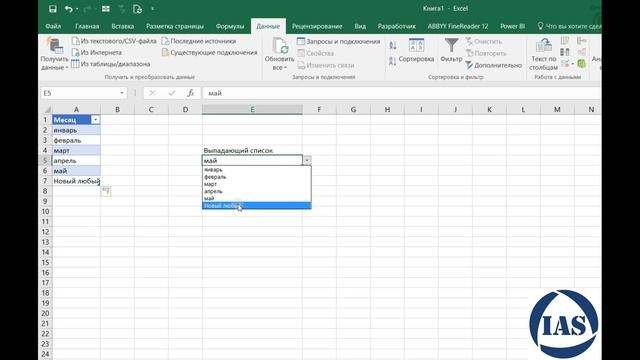The image size is (640, 360).
Task: Undo the last action
Action: [x=68, y=9]
